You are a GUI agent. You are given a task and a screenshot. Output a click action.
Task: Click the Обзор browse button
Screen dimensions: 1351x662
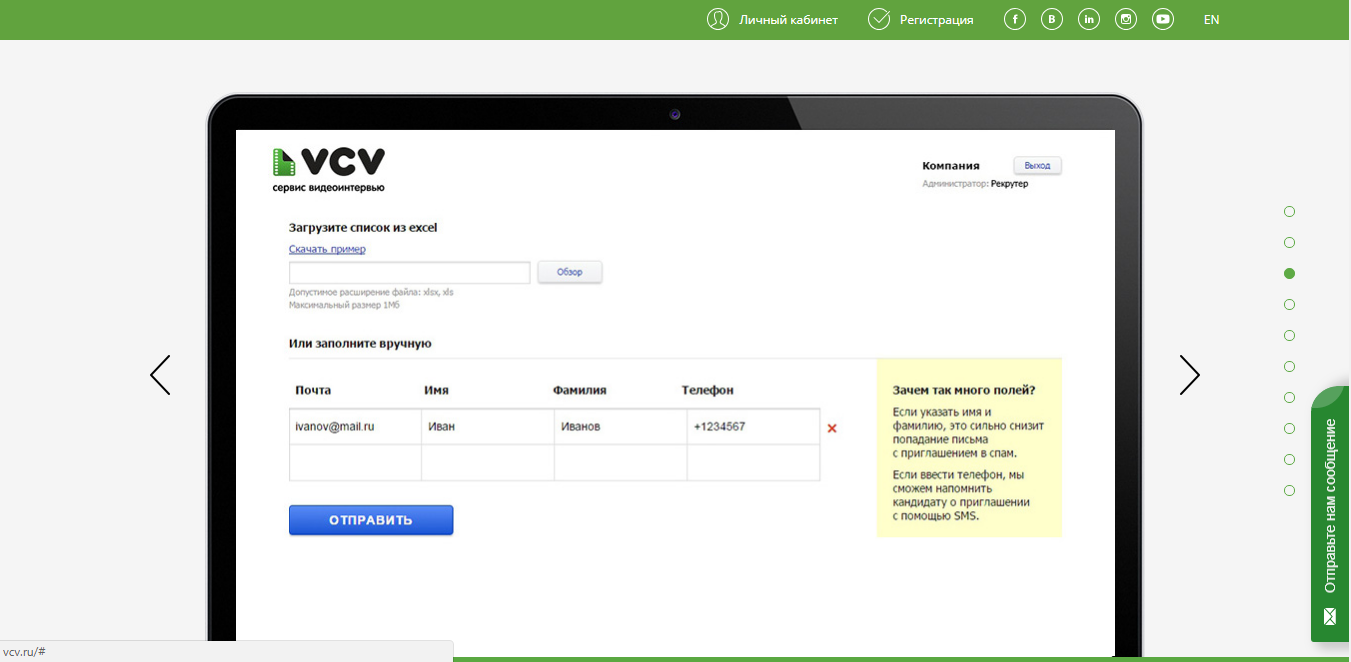tap(570, 272)
